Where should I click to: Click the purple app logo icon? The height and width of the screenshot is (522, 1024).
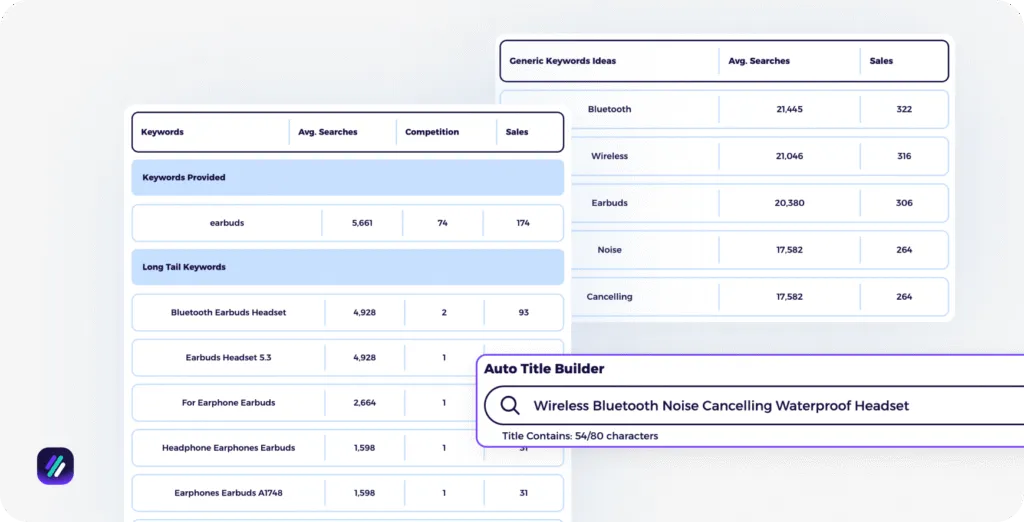tap(55, 466)
